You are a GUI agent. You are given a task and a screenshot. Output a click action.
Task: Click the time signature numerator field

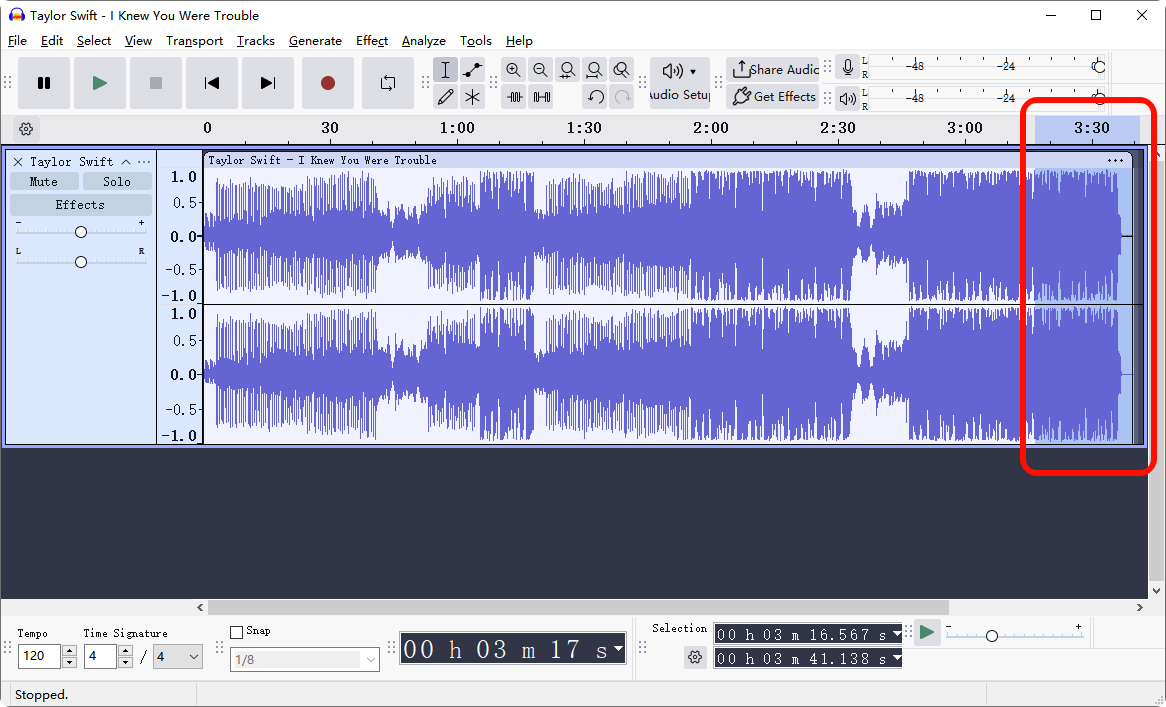[100, 656]
